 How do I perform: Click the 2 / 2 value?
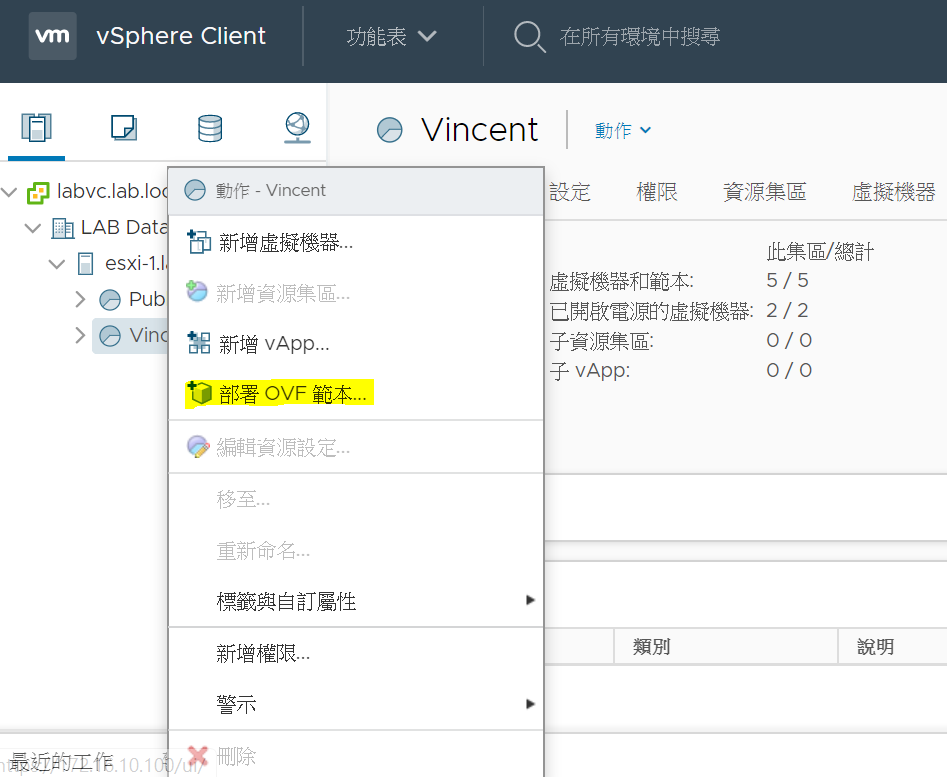point(787,310)
